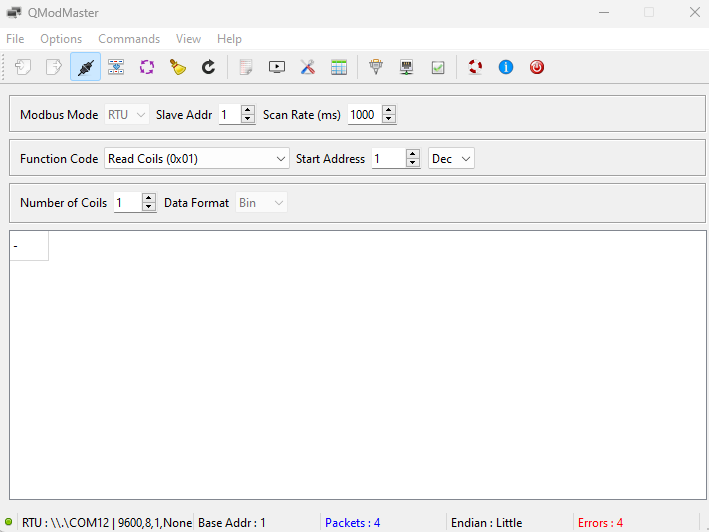Click the "Modbus Mode" label

click(59, 115)
